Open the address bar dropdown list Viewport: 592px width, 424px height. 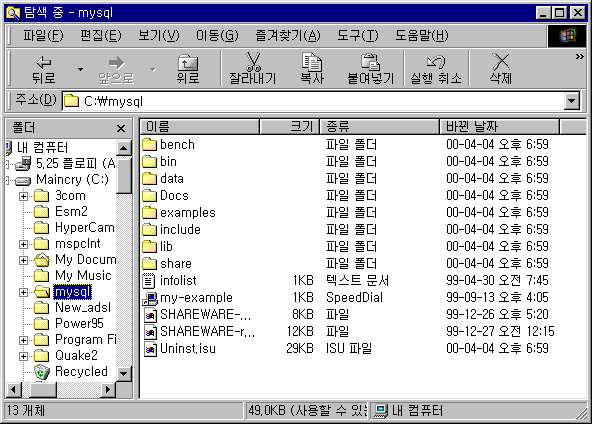tap(572, 101)
